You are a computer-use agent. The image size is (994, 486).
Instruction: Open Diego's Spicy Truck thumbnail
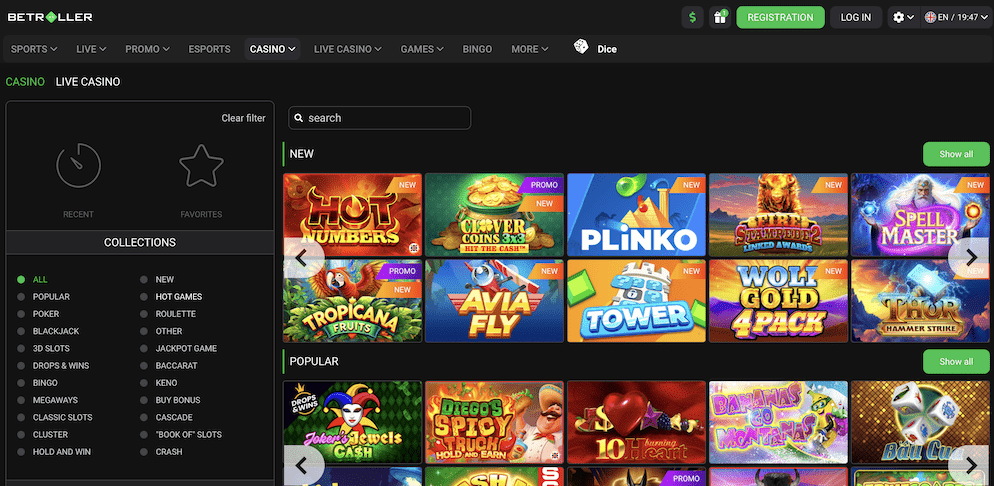[x=494, y=422]
